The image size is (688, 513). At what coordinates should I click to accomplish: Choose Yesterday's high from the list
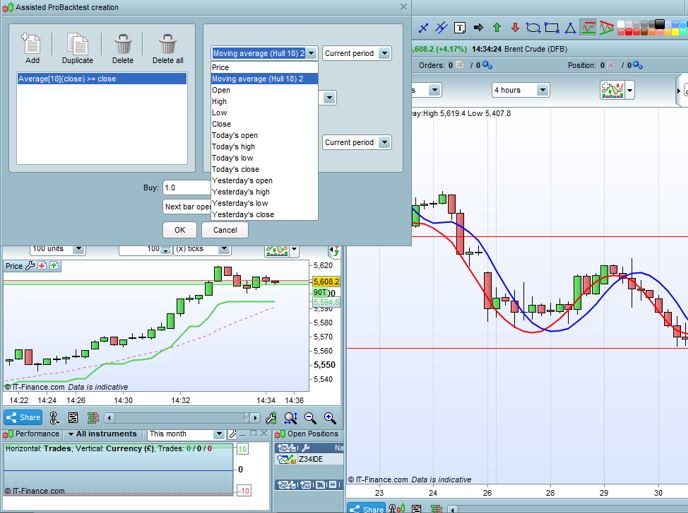pos(264,192)
